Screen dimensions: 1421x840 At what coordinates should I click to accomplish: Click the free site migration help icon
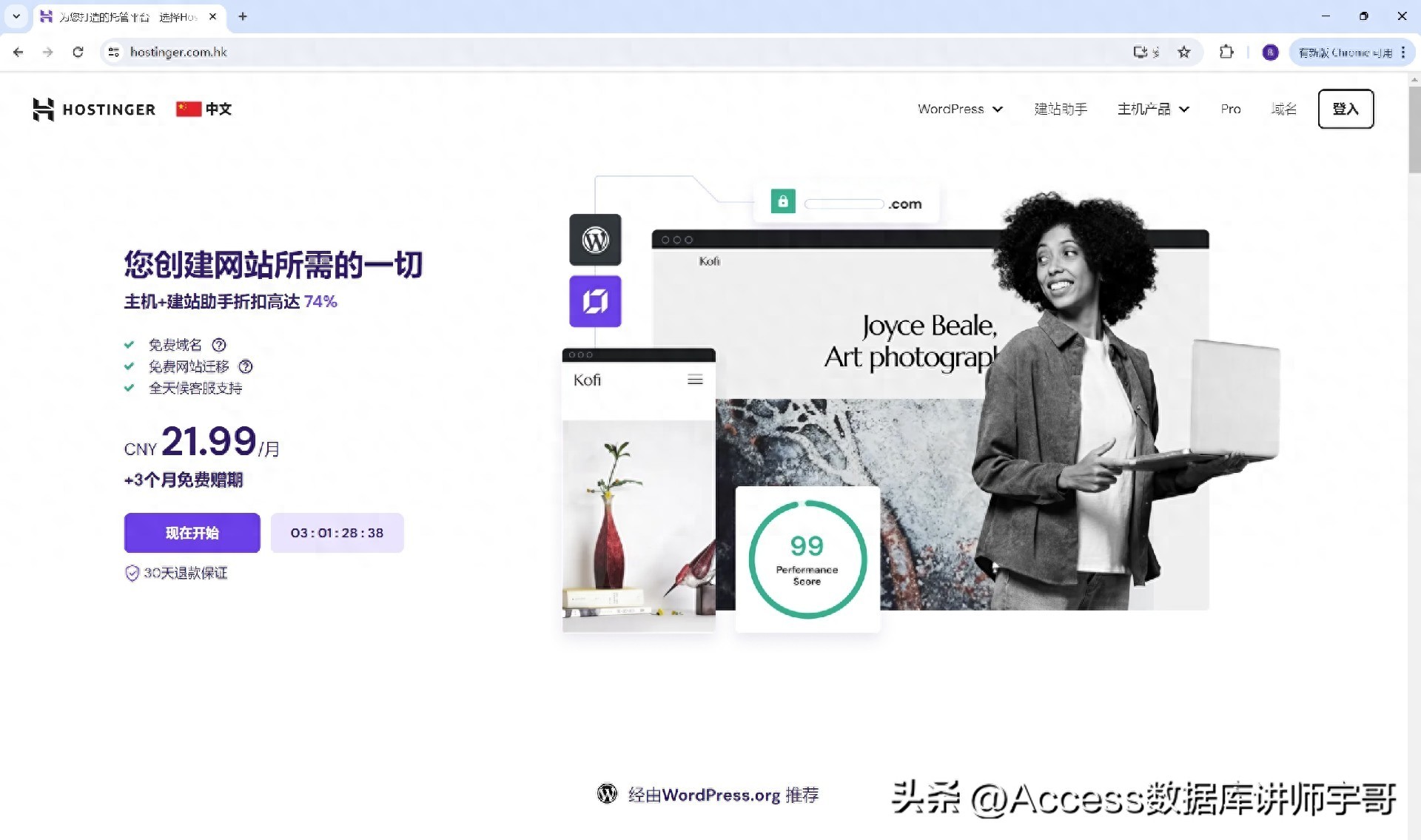coord(246,366)
